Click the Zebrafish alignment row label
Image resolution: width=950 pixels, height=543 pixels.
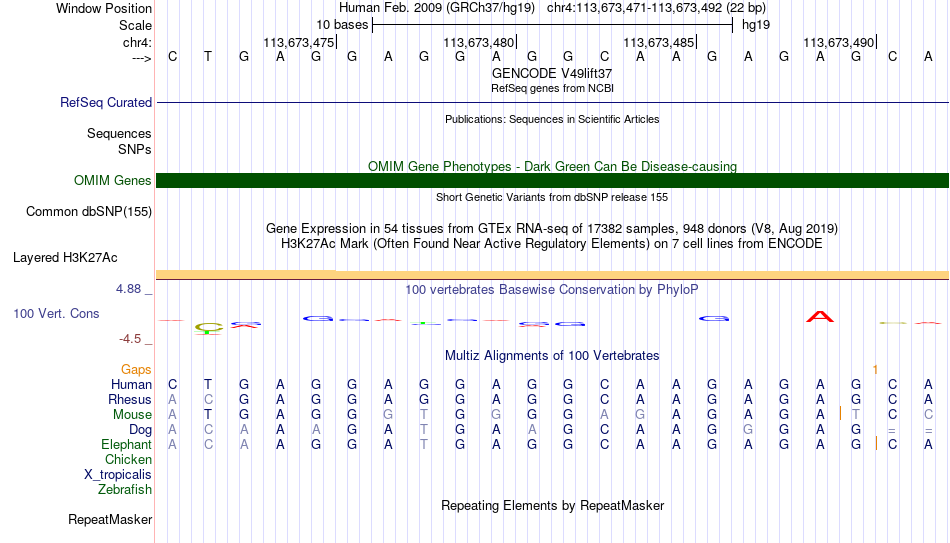pyautogui.click(x=125, y=490)
